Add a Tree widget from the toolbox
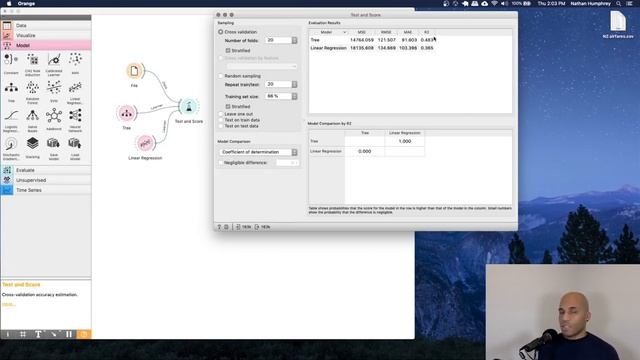 point(11,91)
